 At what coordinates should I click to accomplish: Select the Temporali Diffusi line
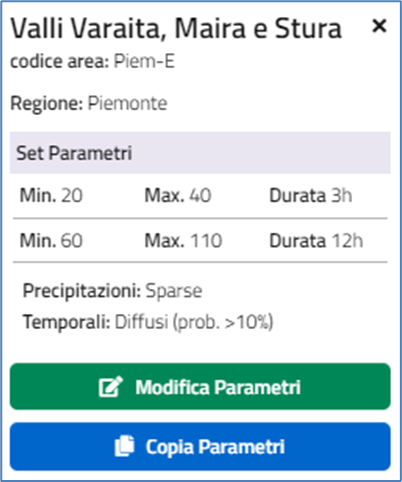[148, 322]
